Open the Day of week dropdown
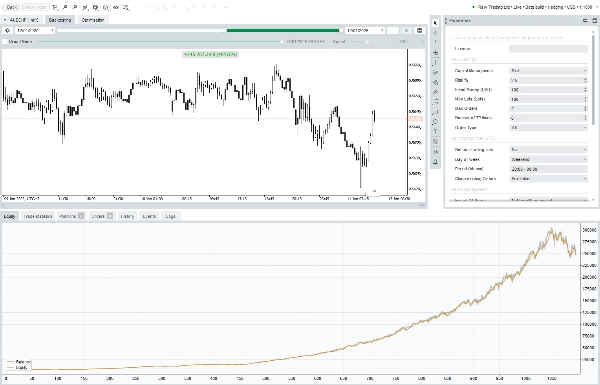The image size is (600, 385). 548,159
